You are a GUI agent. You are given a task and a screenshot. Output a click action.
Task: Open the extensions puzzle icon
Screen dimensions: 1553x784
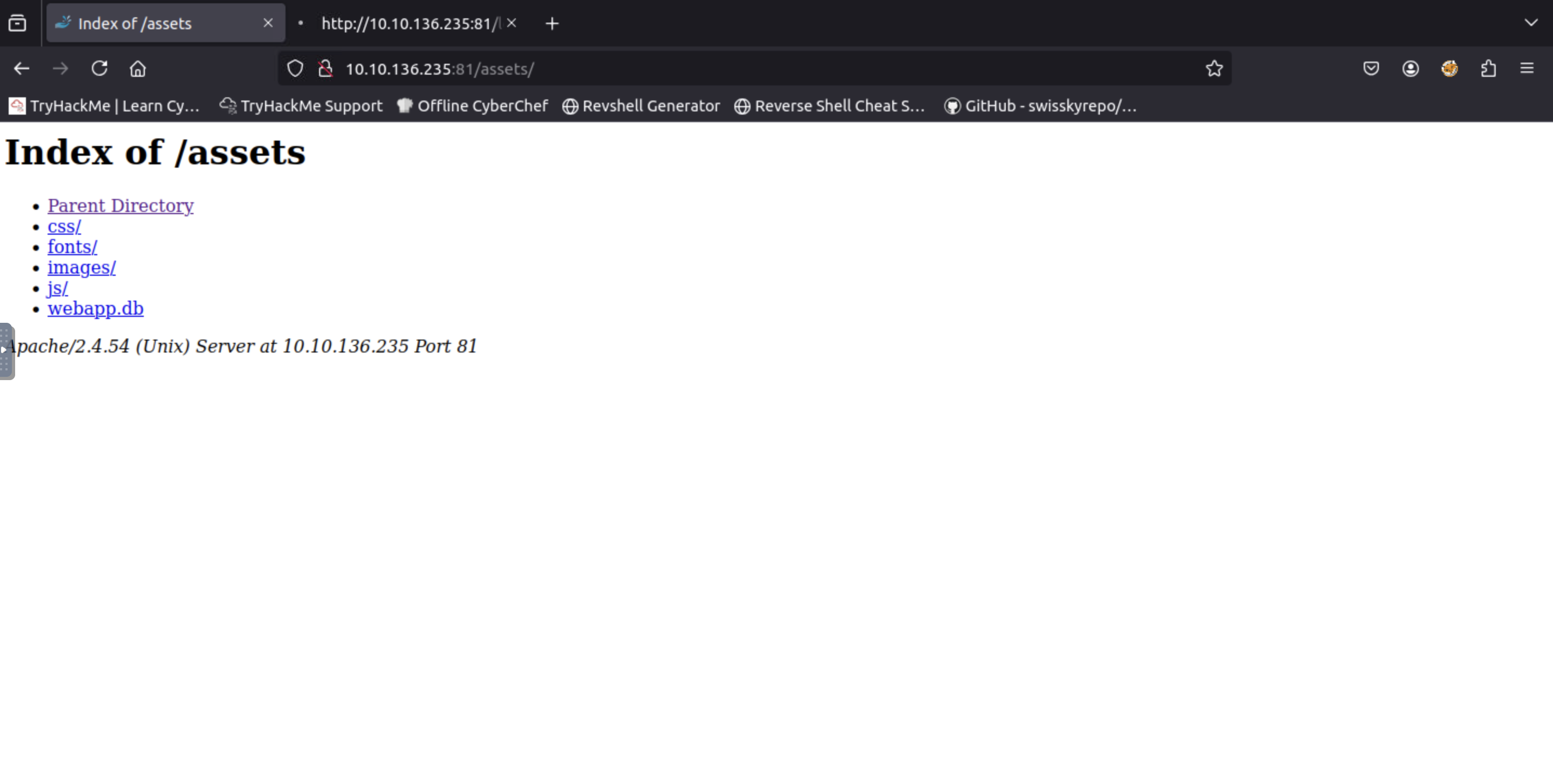tap(1488, 69)
